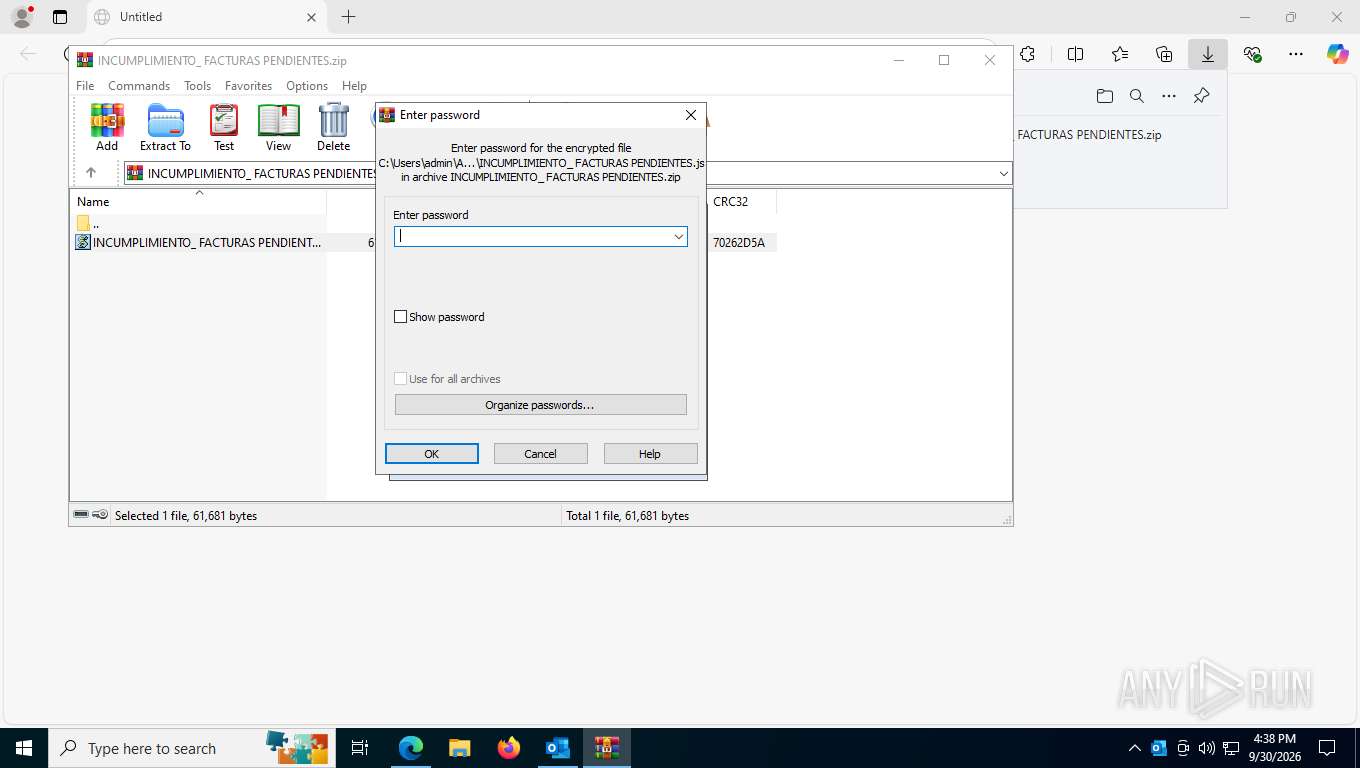The width and height of the screenshot is (1360, 768).
Task: Sort by the Name column header
Action: pyautogui.click(x=198, y=201)
